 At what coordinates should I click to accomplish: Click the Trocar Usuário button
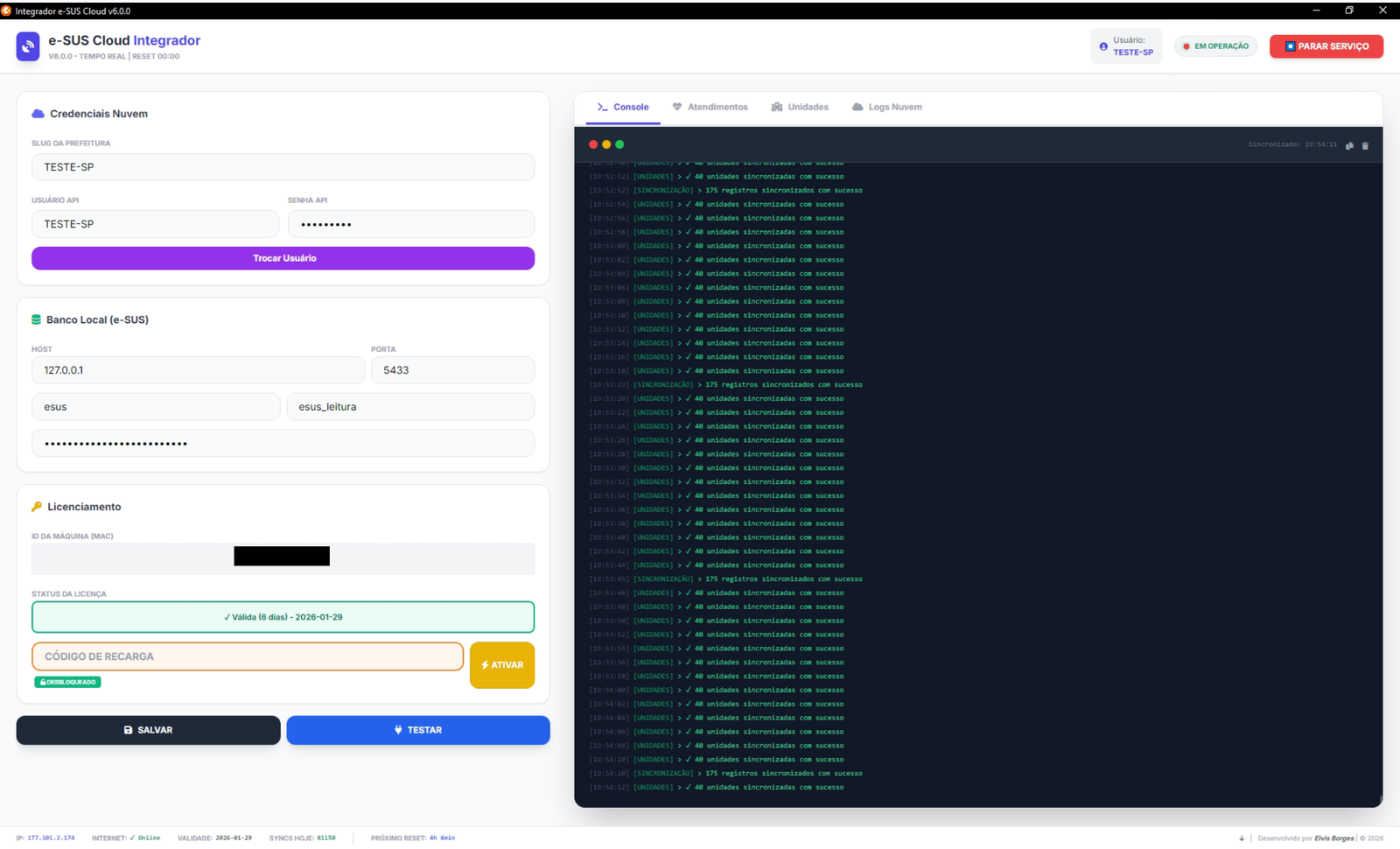pyautogui.click(x=283, y=258)
